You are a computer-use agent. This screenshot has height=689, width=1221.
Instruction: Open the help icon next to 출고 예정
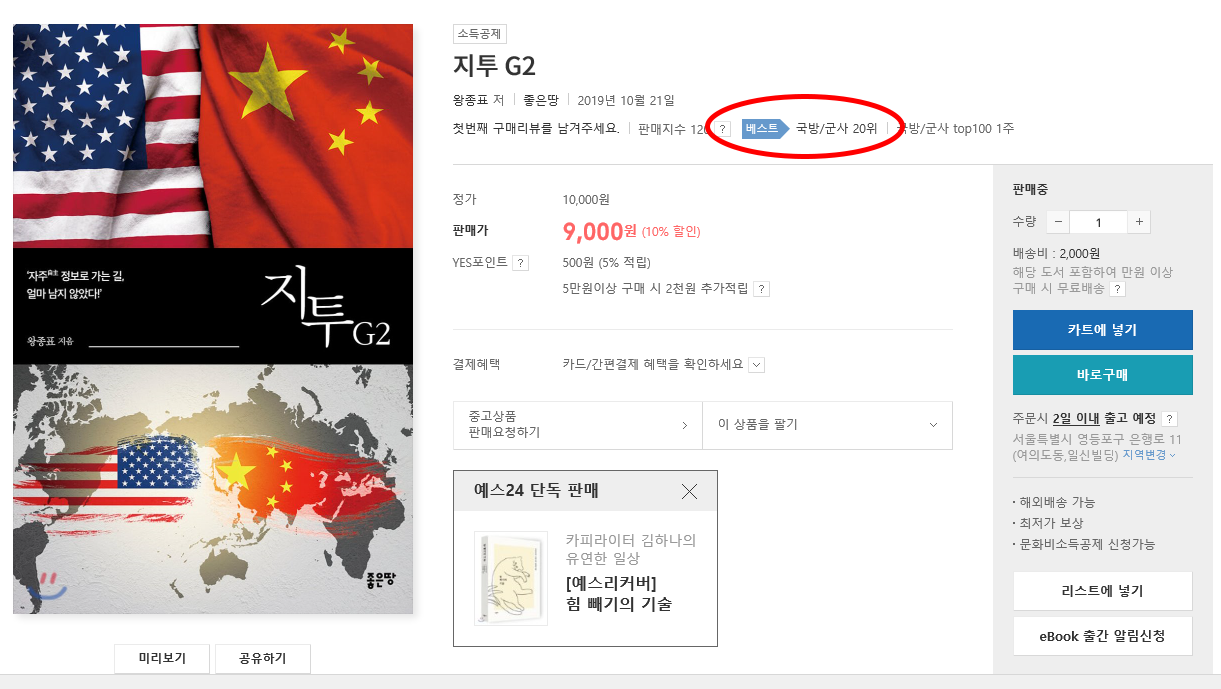(1169, 419)
